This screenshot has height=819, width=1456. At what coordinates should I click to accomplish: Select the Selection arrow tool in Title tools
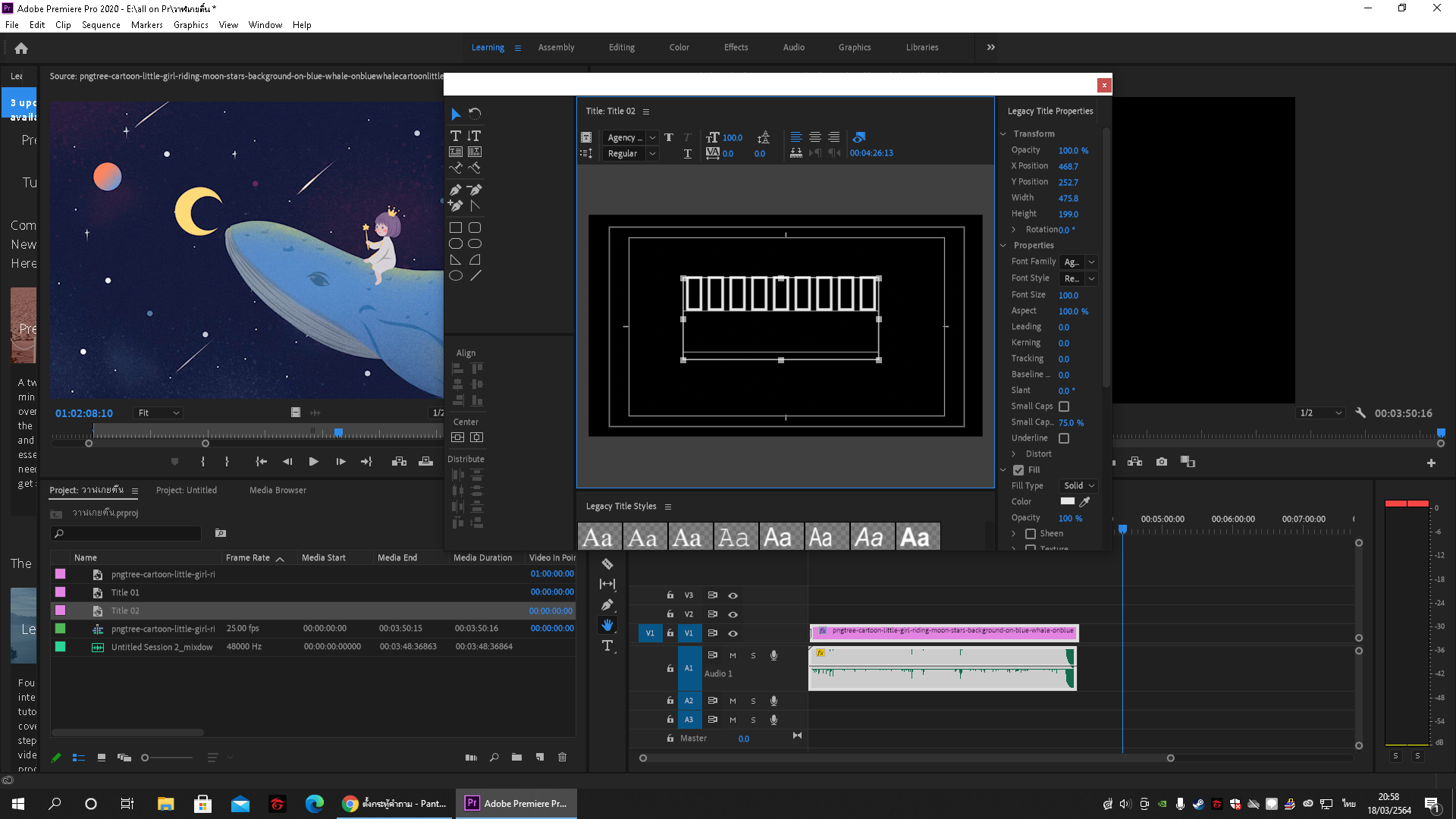[456, 114]
